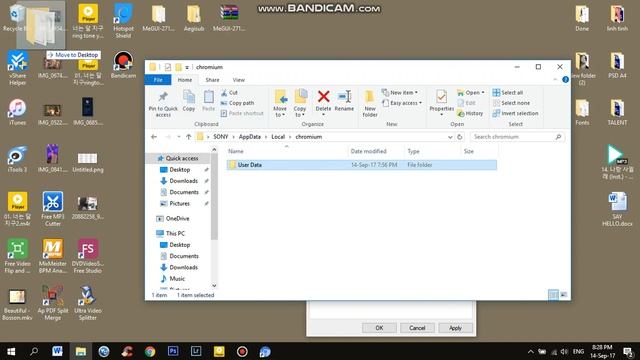This screenshot has width=640, height=360.
Task: Open Lightroom from the taskbar
Action: coord(196,351)
